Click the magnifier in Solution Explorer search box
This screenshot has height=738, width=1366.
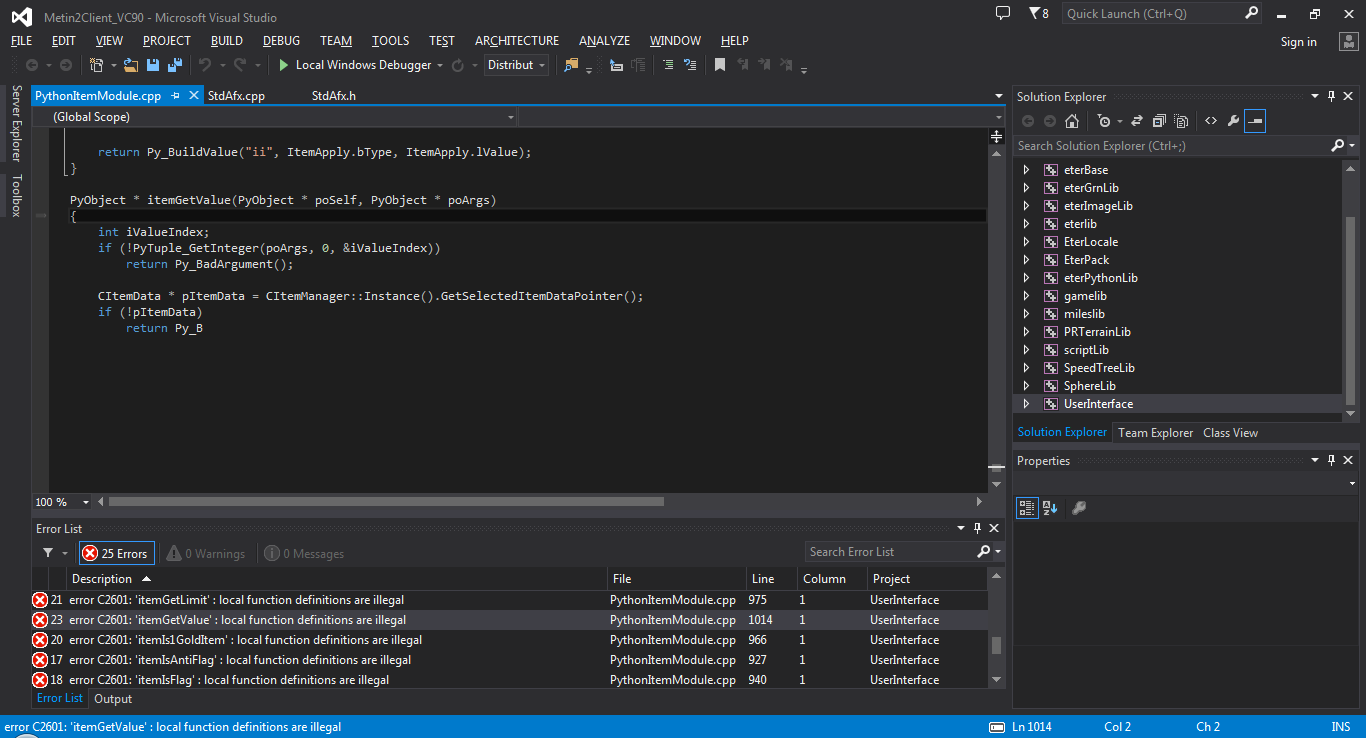click(x=1338, y=146)
